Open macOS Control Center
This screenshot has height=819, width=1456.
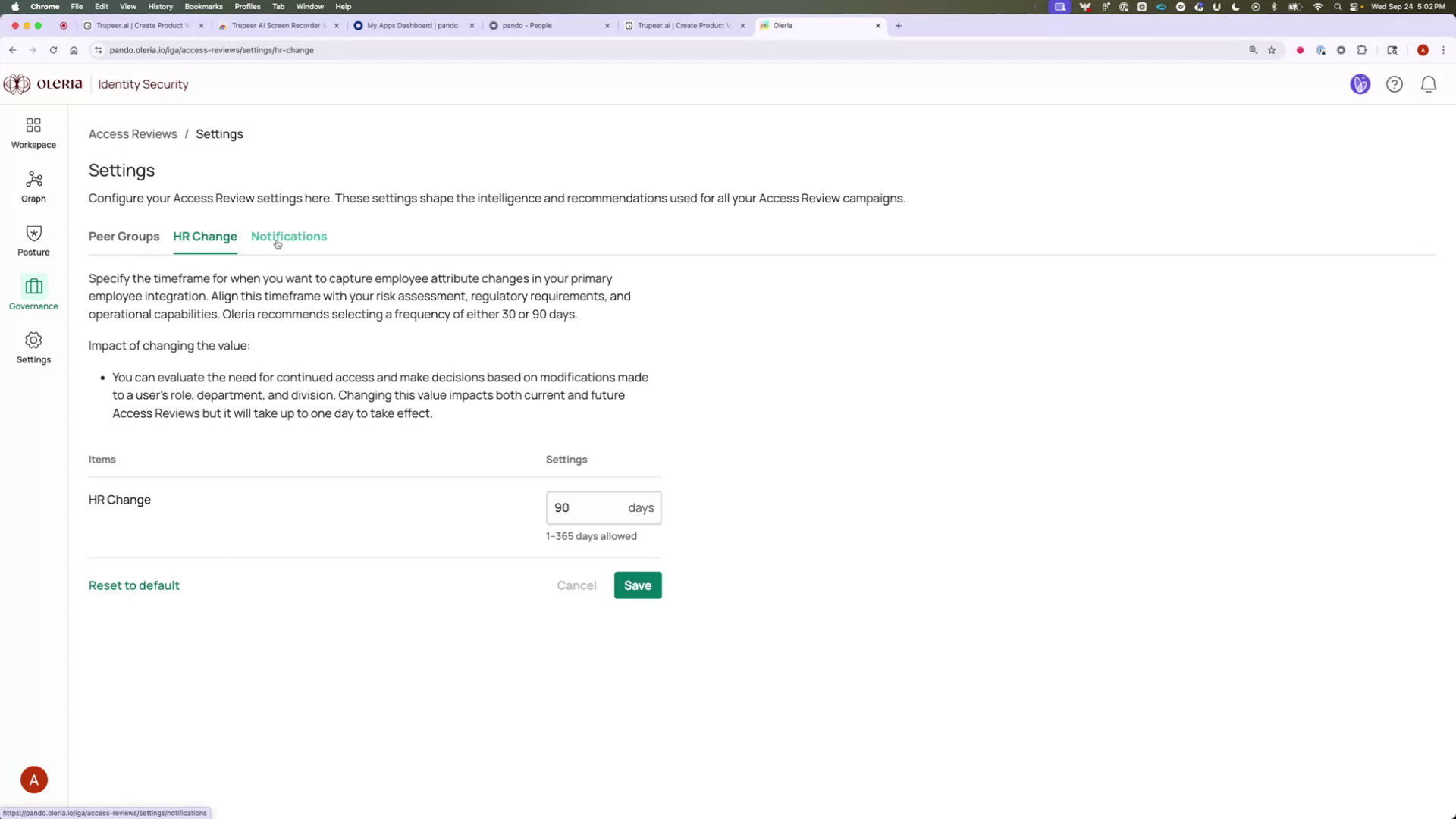click(1354, 6)
